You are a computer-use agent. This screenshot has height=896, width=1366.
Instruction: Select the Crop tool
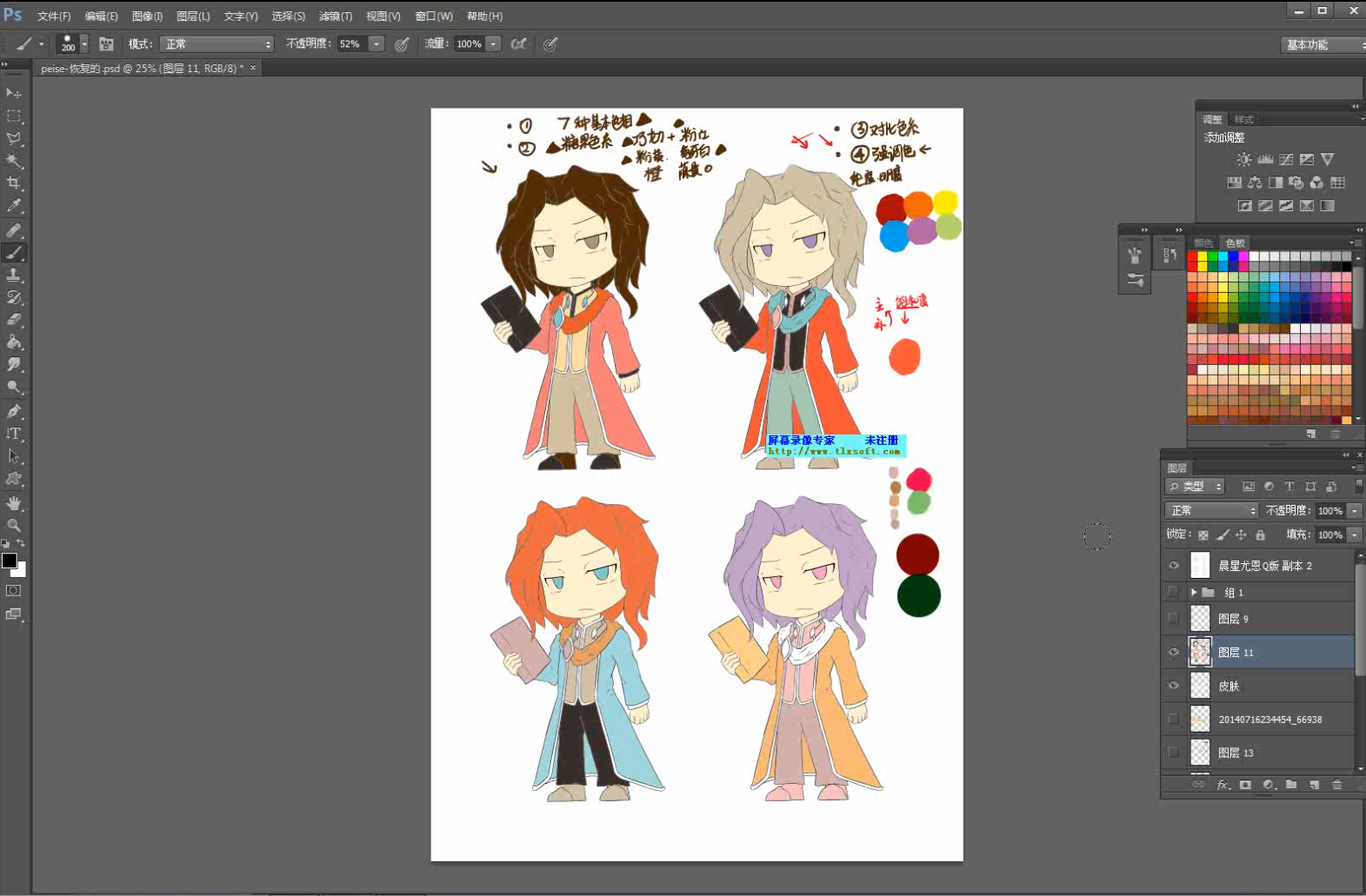tap(14, 183)
